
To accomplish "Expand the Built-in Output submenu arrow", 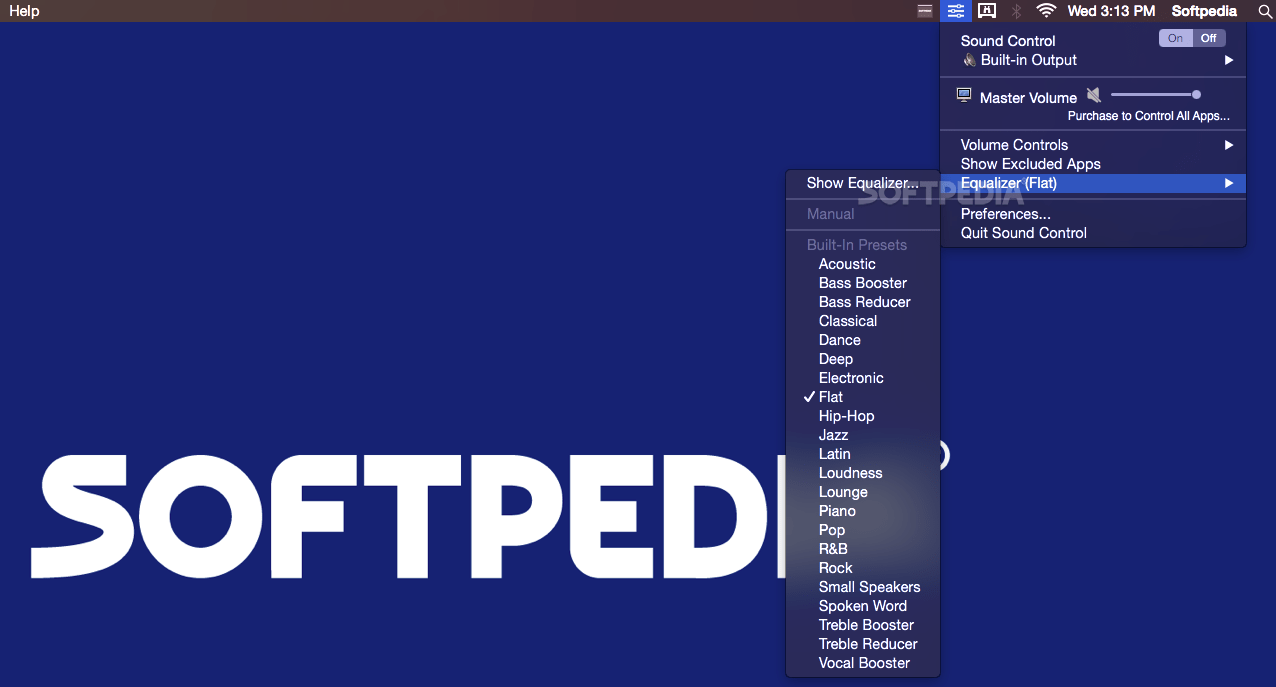I will pyautogui.click(x=1229, y=60).
